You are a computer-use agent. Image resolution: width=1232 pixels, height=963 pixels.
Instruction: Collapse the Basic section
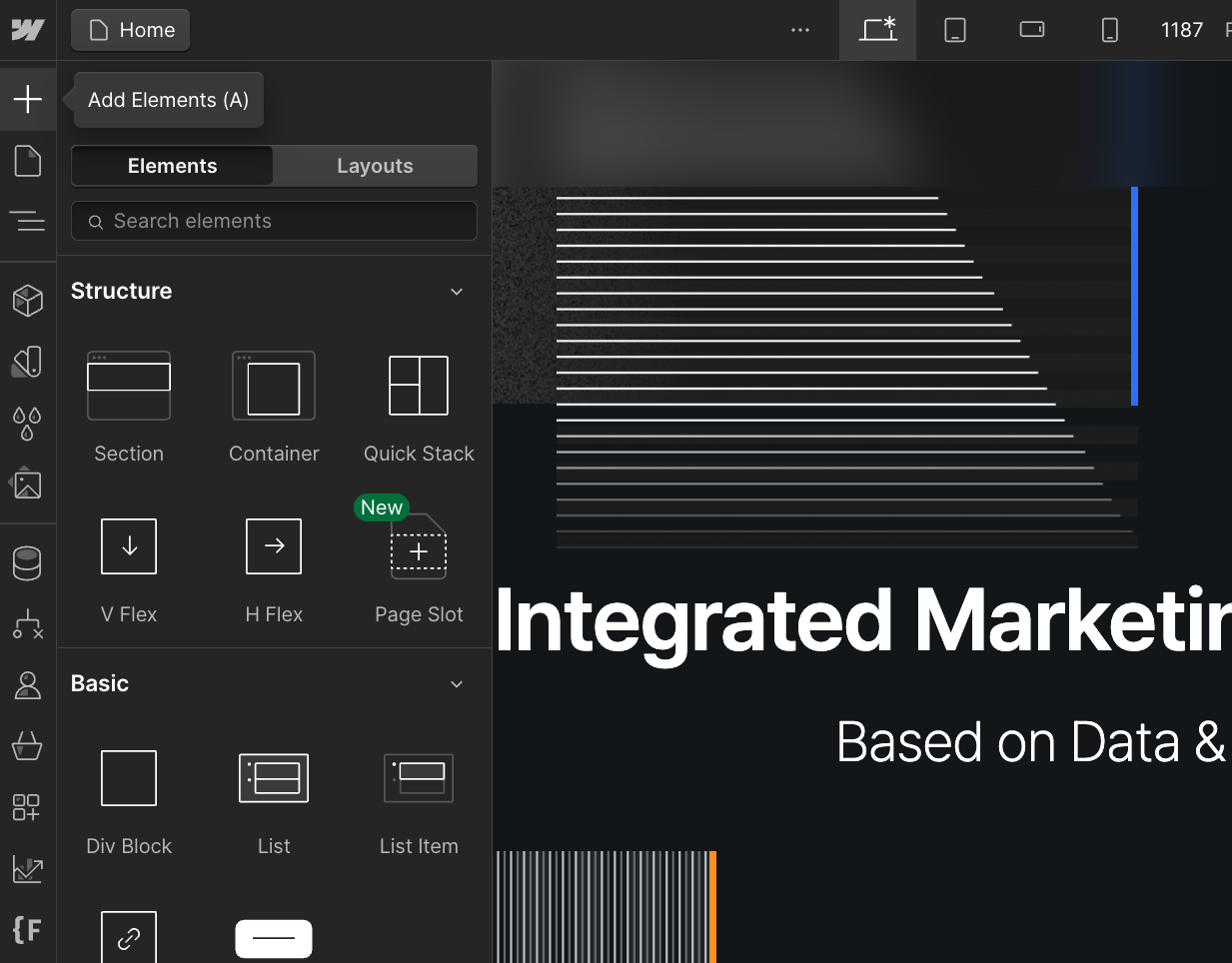(457, 684)
